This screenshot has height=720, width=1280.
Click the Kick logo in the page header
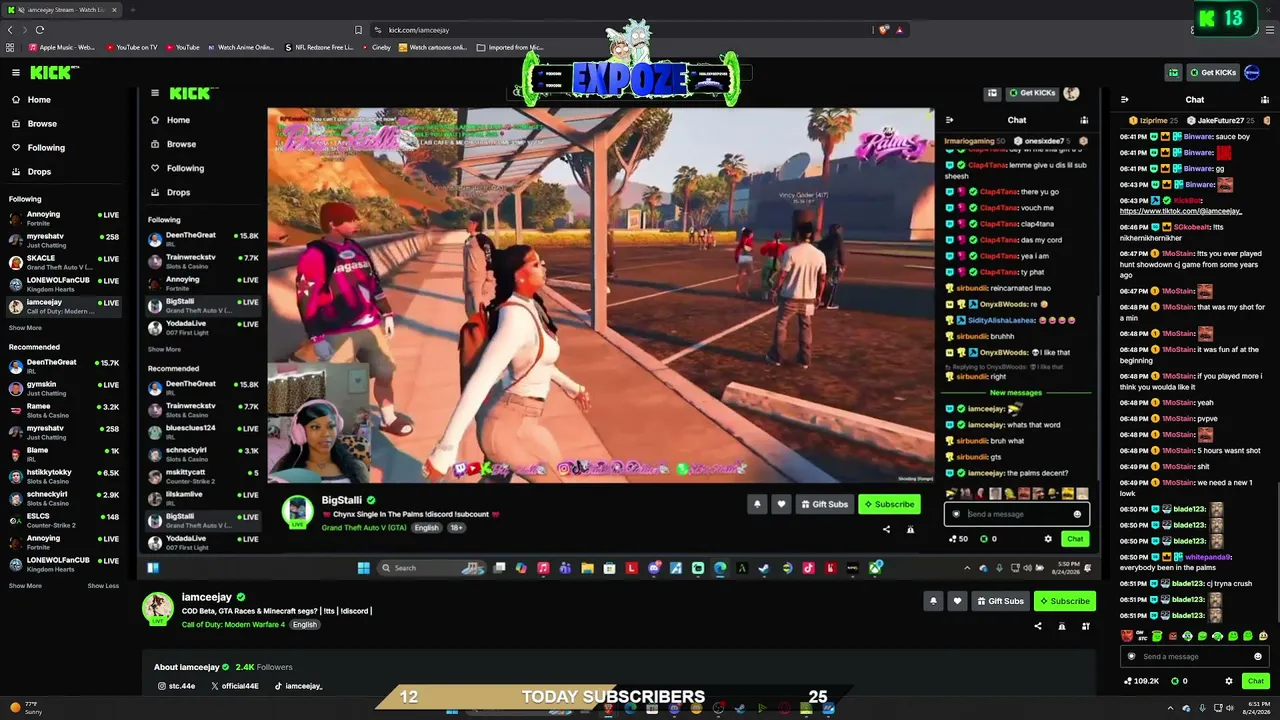click(54, 72)
